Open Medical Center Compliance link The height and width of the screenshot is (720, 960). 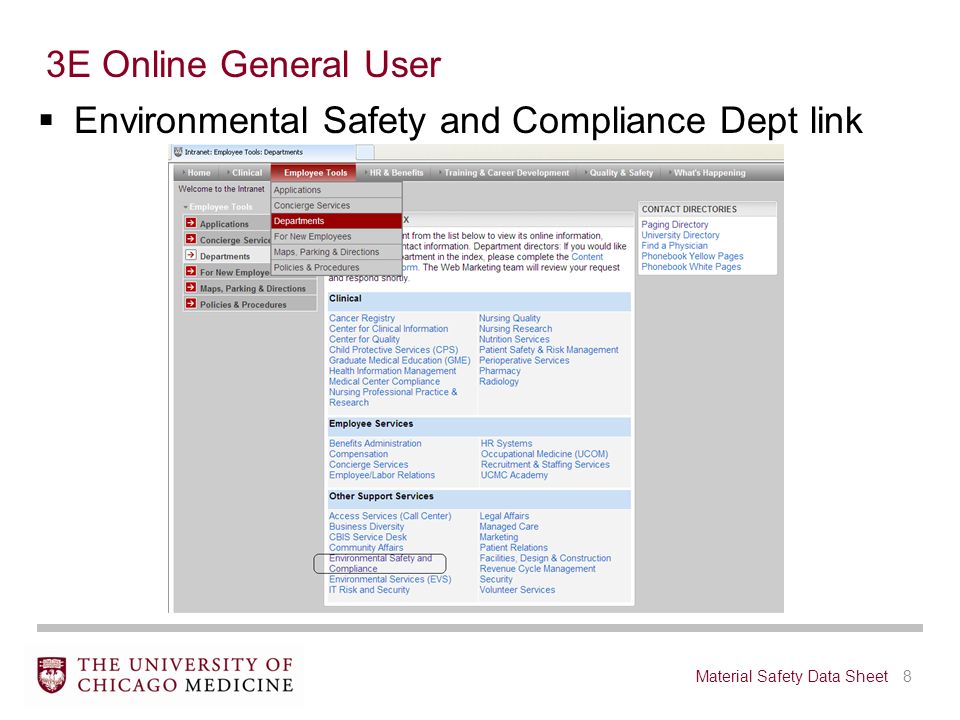(x=384, y=381)
